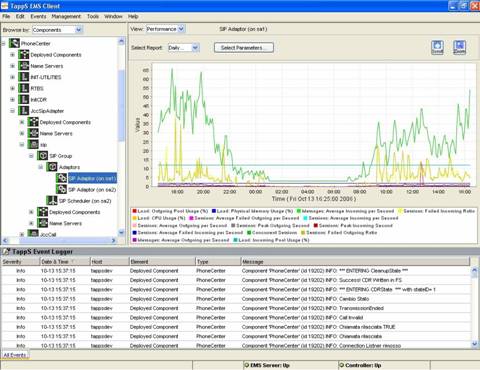Click the Controller status indicator icon

tap(342, 365)
